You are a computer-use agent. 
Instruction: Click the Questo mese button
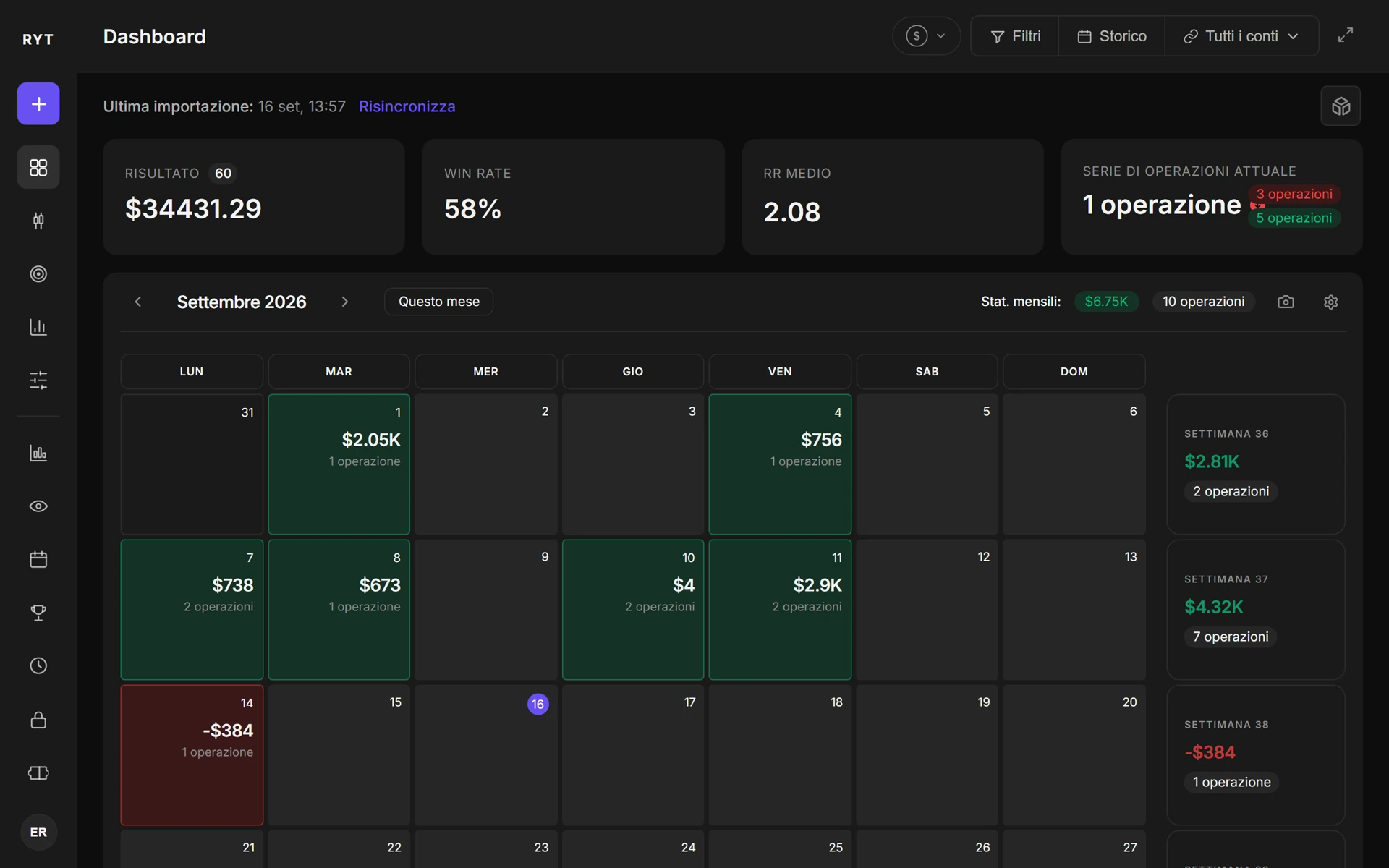tap(439, 302)
